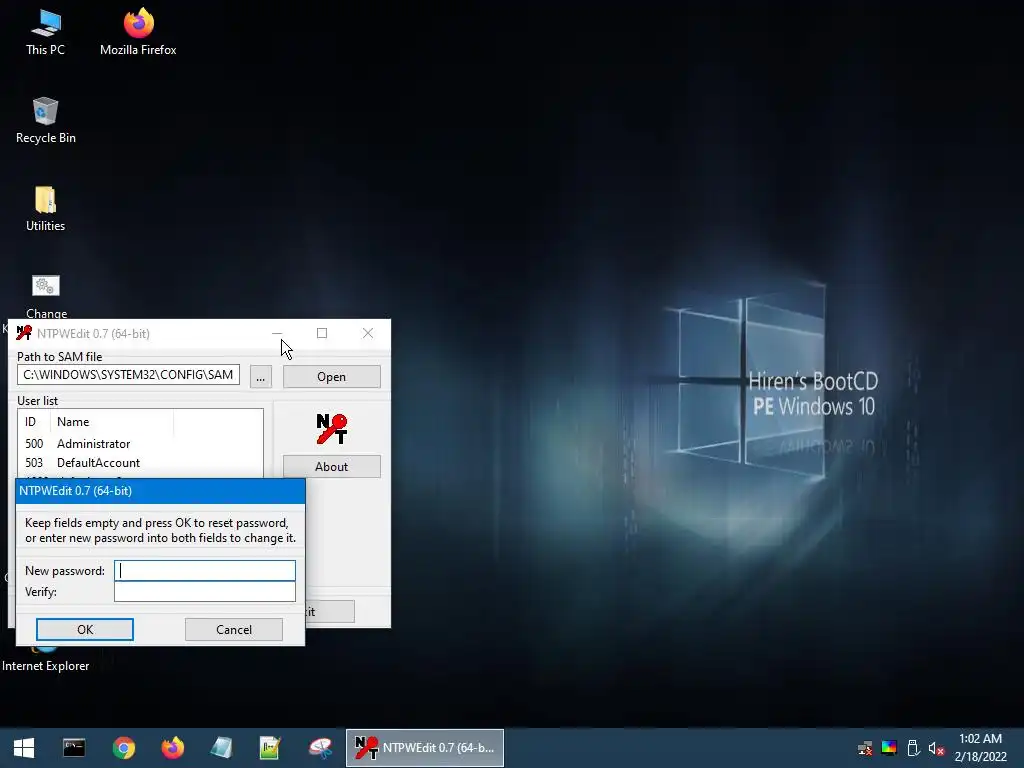Click the USB eject tray icon

point(913,748)
